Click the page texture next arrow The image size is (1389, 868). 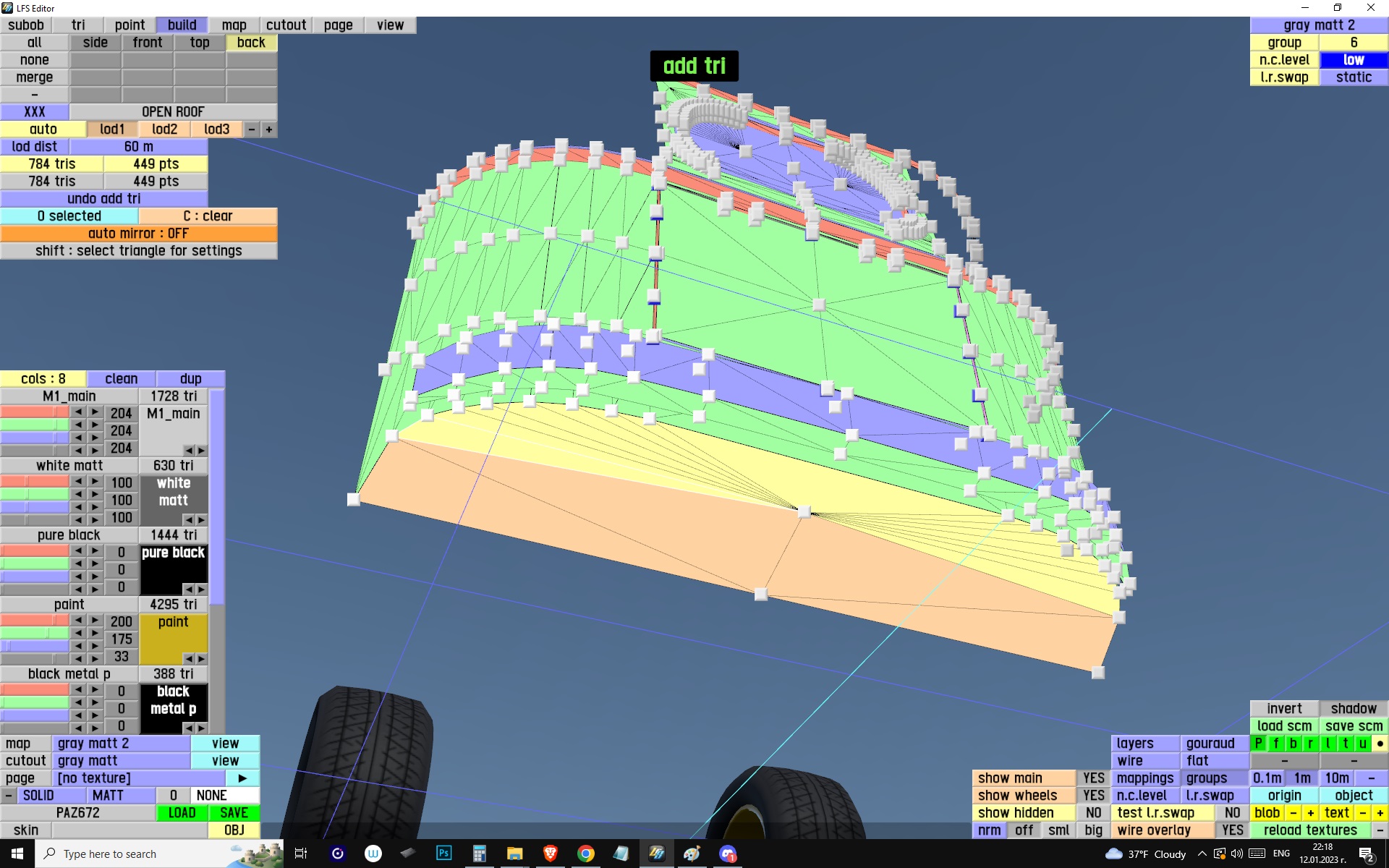[242, 778]
